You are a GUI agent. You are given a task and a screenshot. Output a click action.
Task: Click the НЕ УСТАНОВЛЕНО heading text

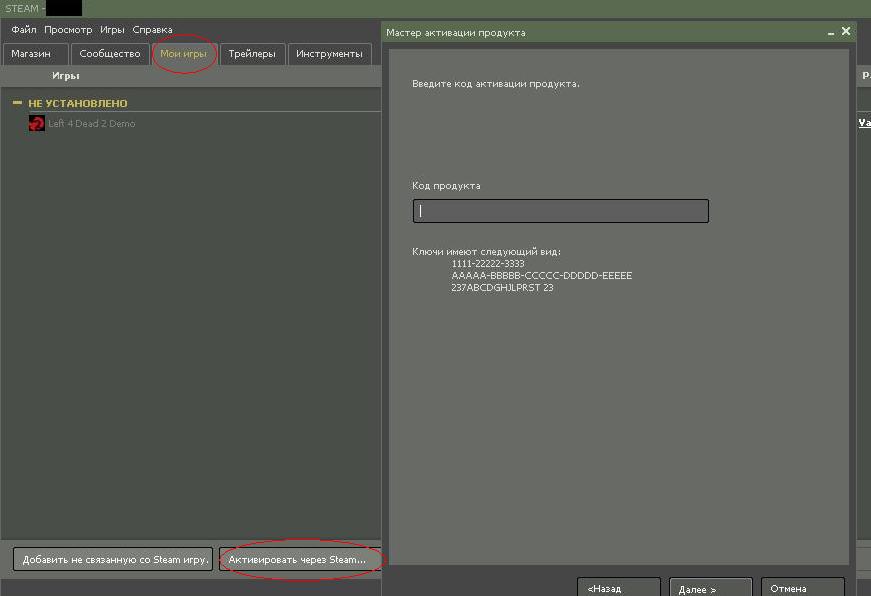click(x=78, y=103)
